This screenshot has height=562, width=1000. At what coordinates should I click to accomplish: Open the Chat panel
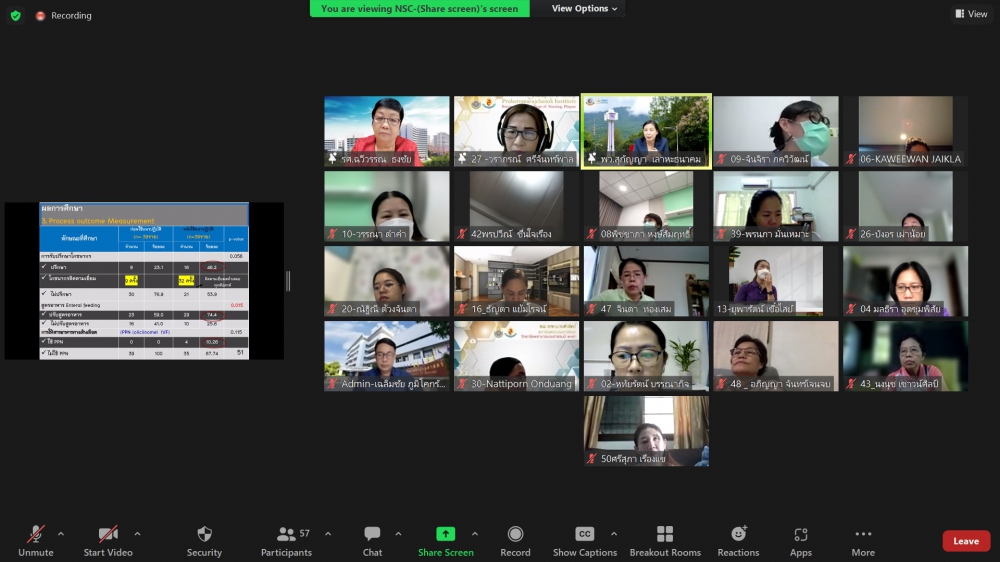pyautogui.click(x=372, y=535)
